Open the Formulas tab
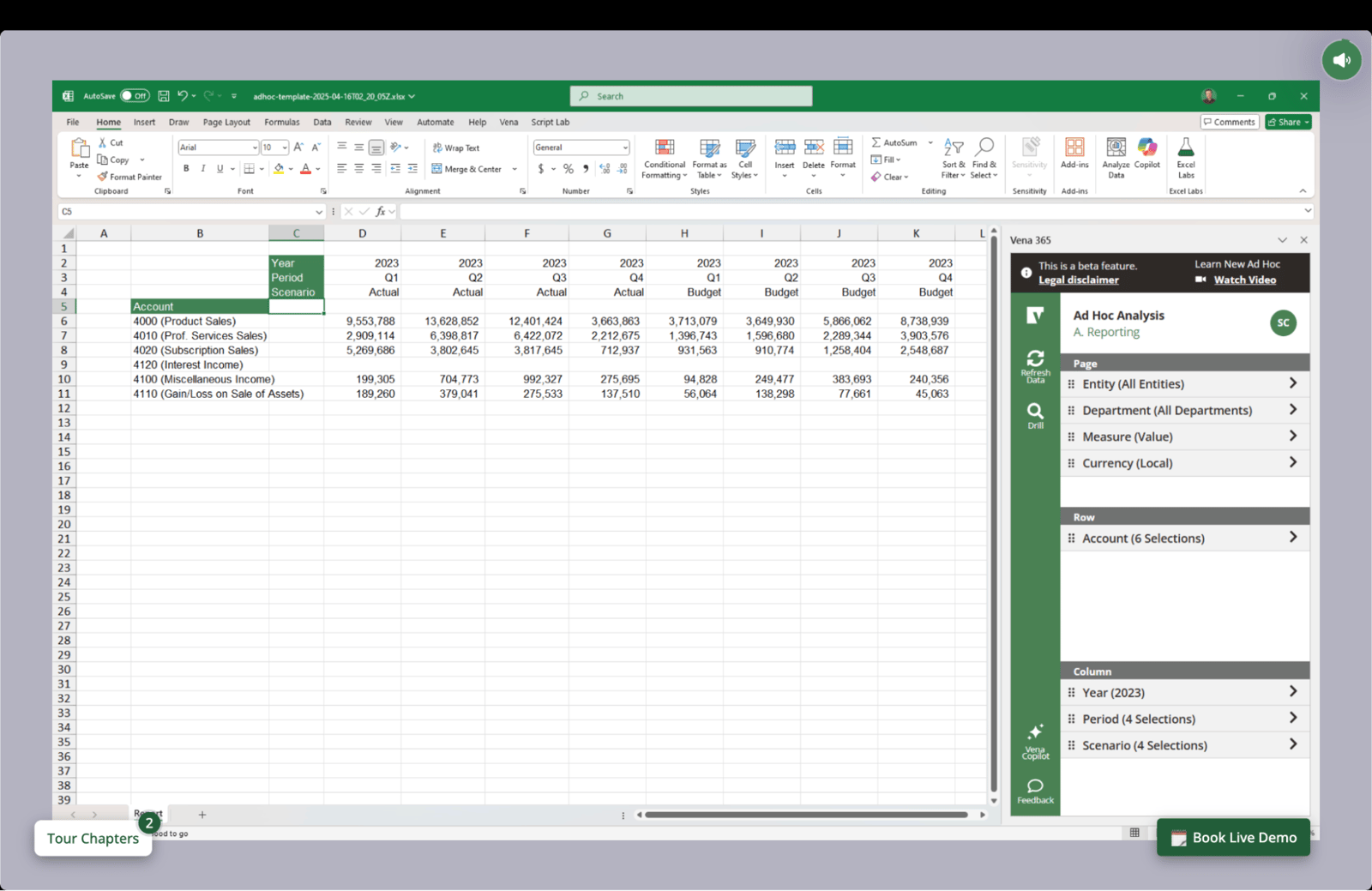The width and height of the screenshot is (1372, 891). [x=282, y=122]
